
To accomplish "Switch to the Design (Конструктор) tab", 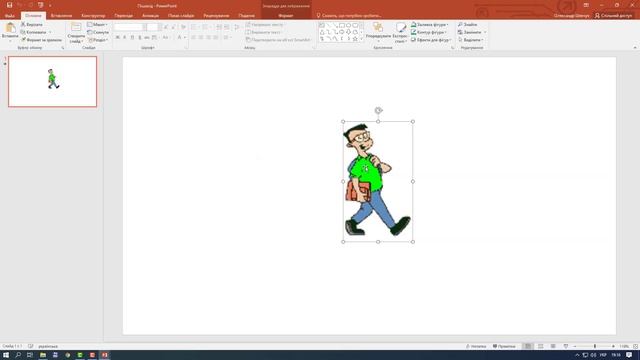I will pos(93,16).
